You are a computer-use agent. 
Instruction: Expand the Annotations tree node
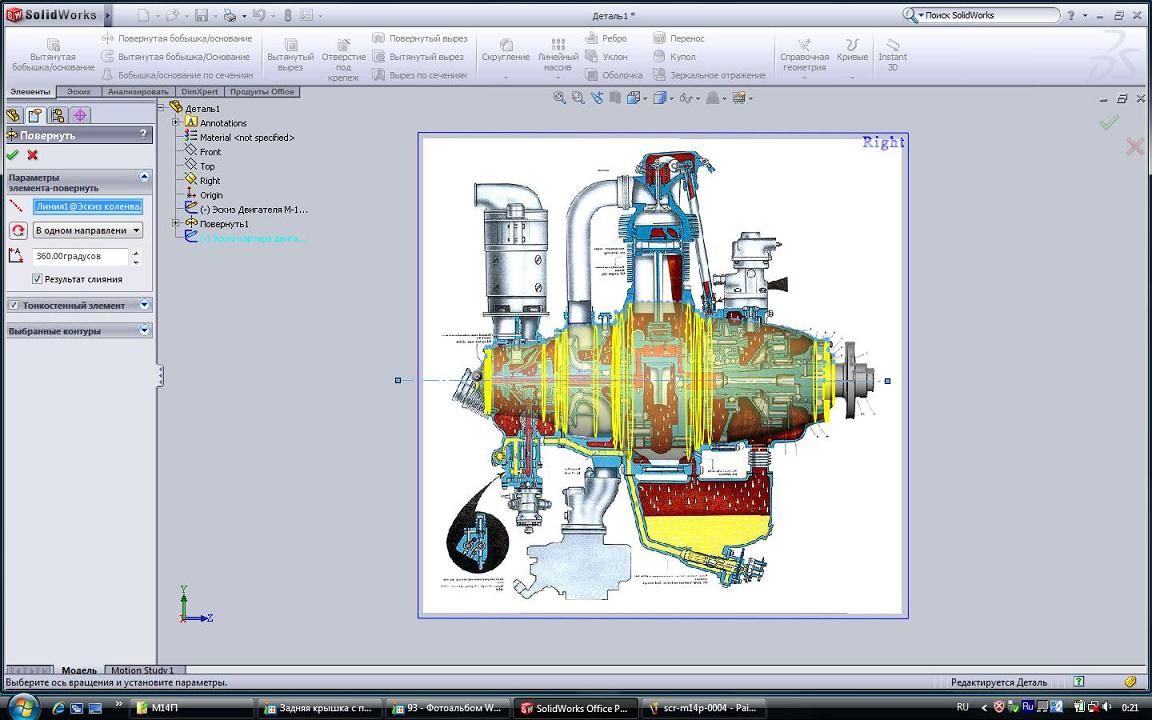coord(176,123)
